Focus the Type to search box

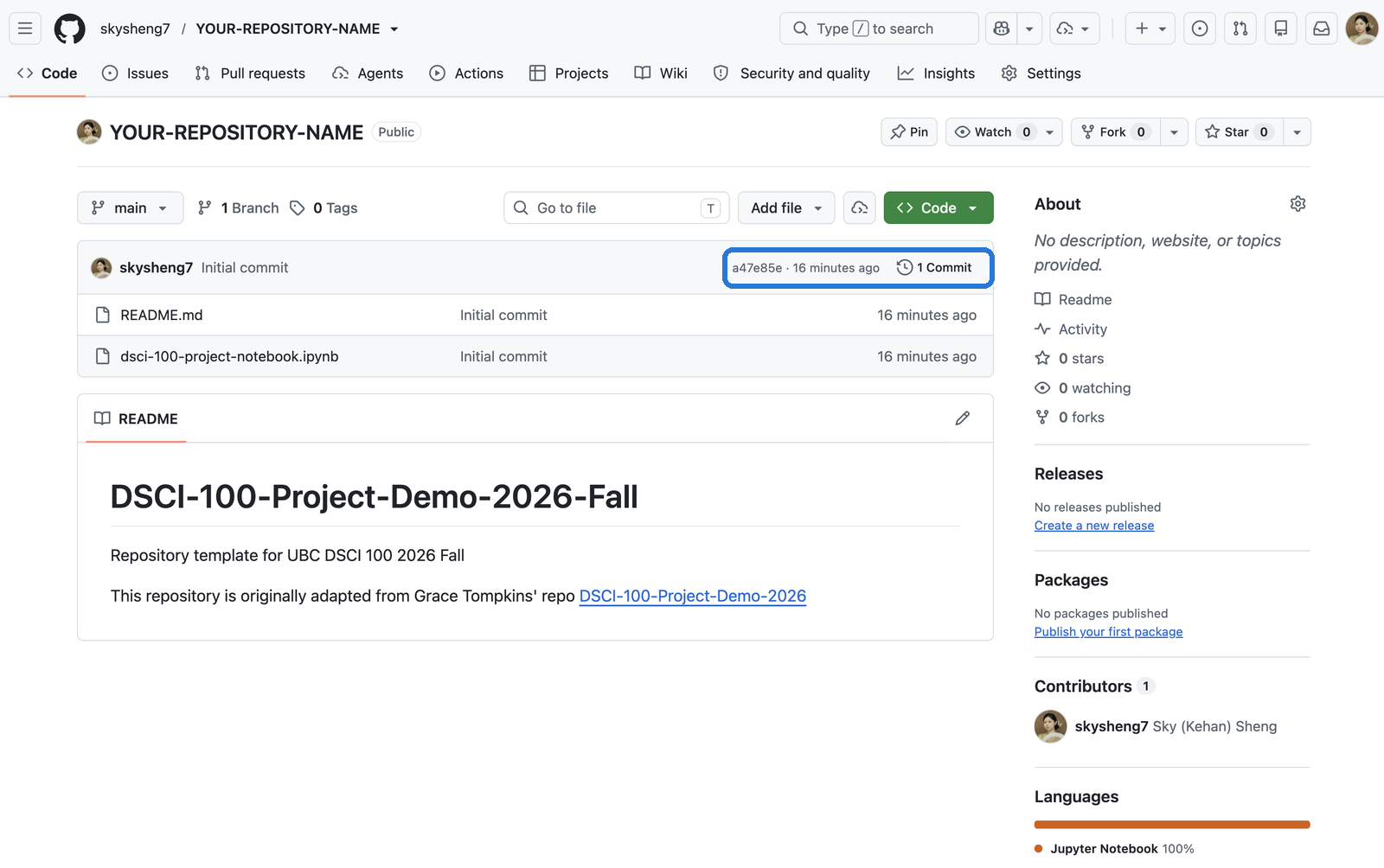(x=879, y=29)
